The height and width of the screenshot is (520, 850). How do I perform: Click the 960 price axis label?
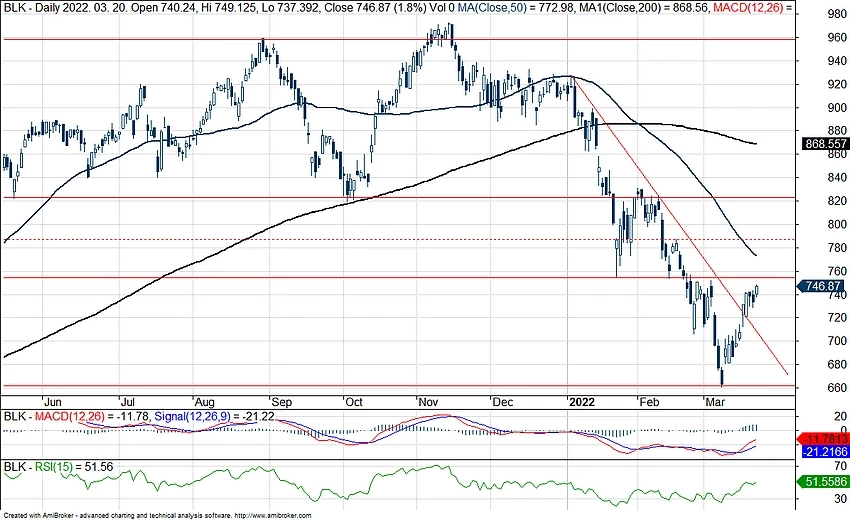pos(837,37)
